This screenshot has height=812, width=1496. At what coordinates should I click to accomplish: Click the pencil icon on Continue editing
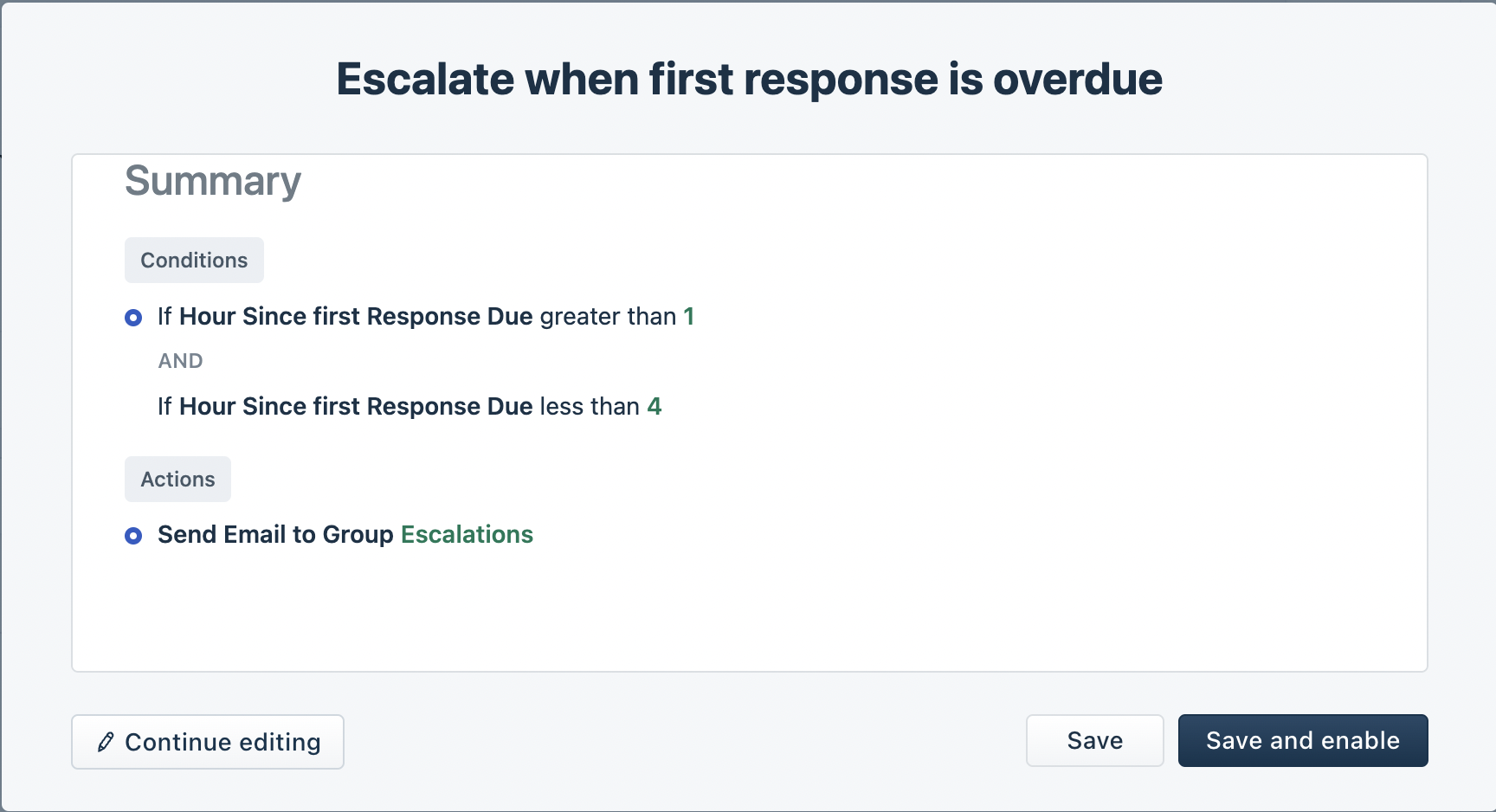[106, 742]
